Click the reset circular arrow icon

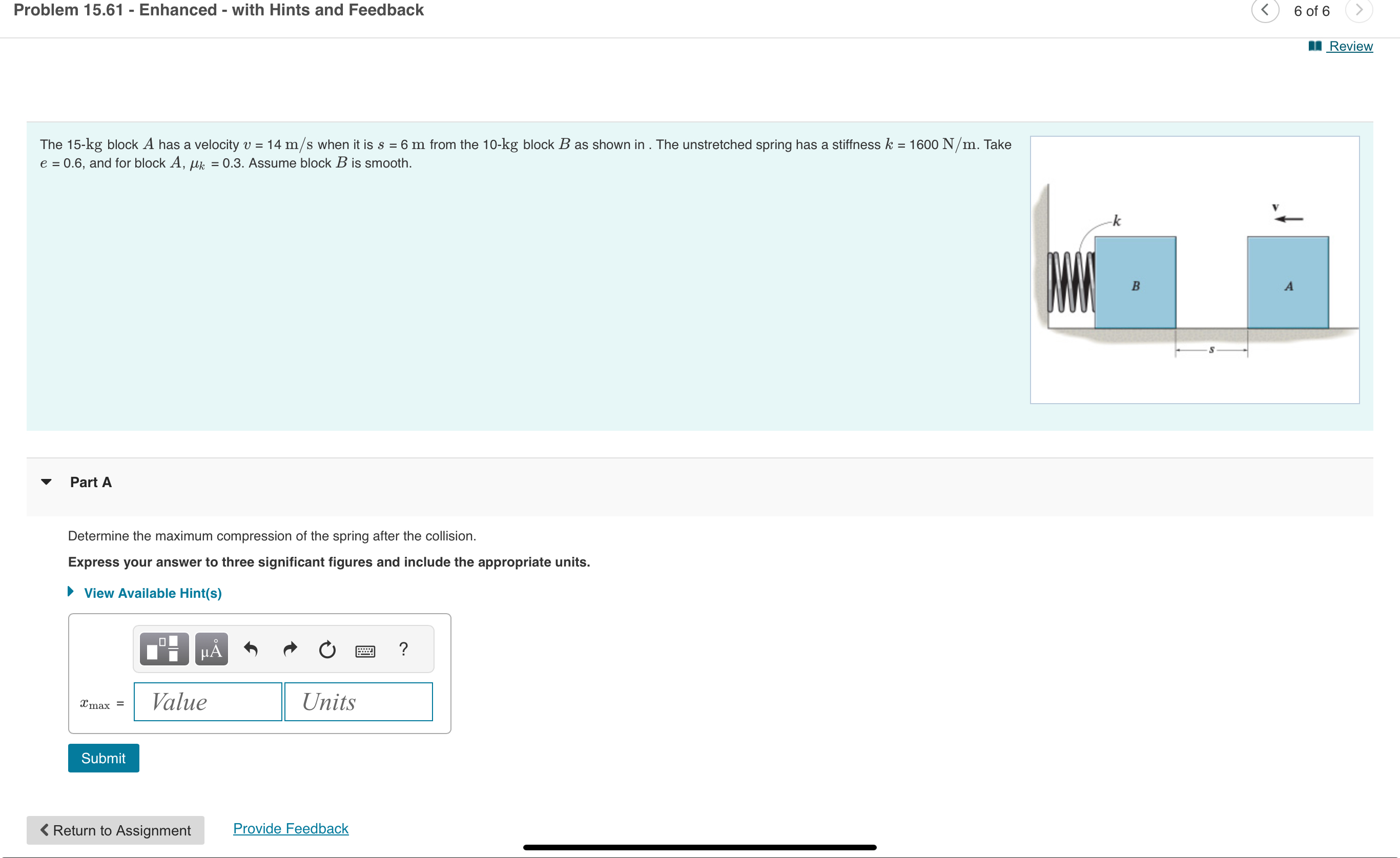tap(327, 649)
